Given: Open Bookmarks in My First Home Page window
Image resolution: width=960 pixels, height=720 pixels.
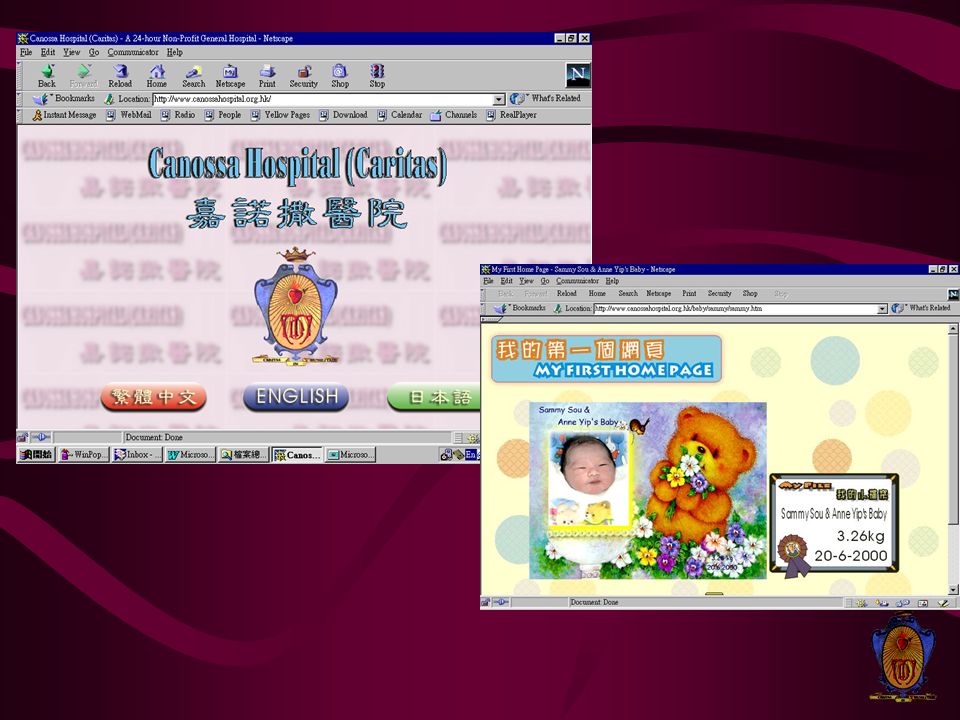Looking at the screenshot, I should click(520, 309).
